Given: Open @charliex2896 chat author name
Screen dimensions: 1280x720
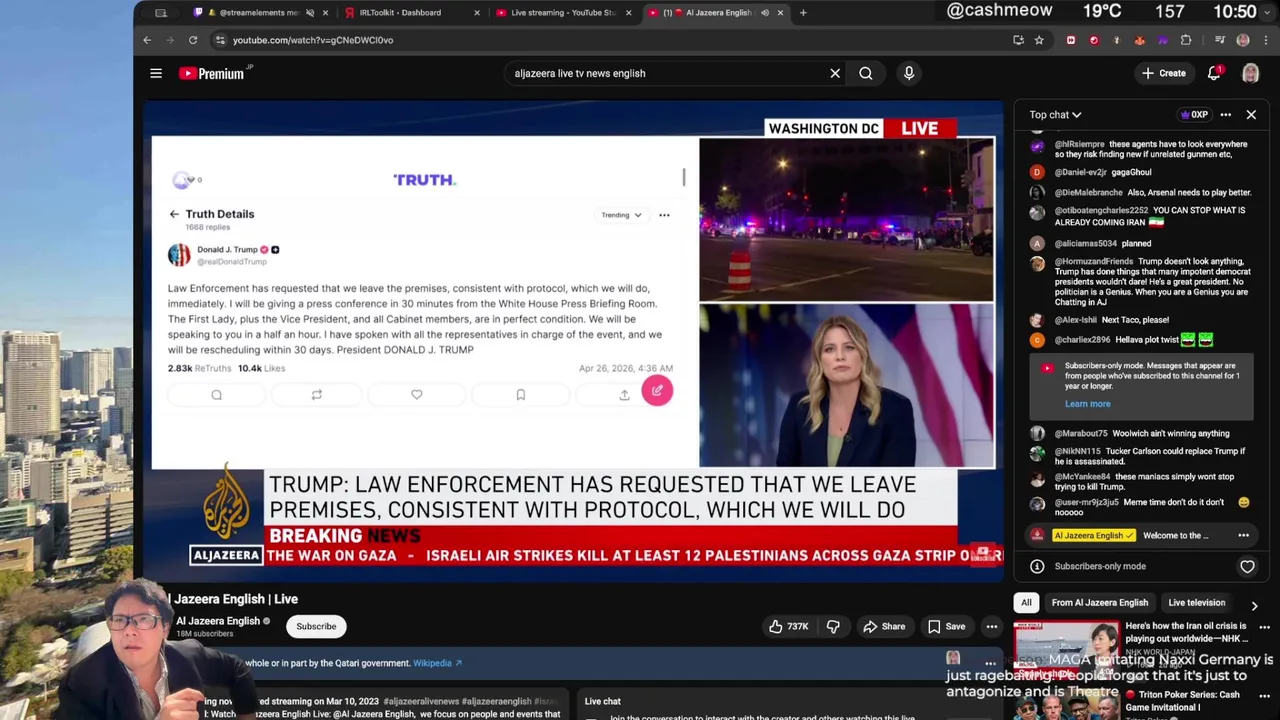Looking at the screenshot, I should pyautogui.click(x=1082, y=340).
